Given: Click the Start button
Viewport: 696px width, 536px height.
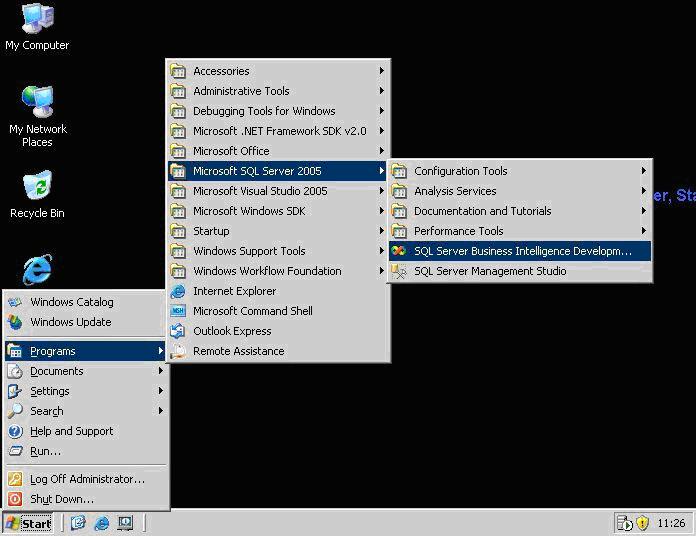Looking at the screenshot, I should (28, 523).
